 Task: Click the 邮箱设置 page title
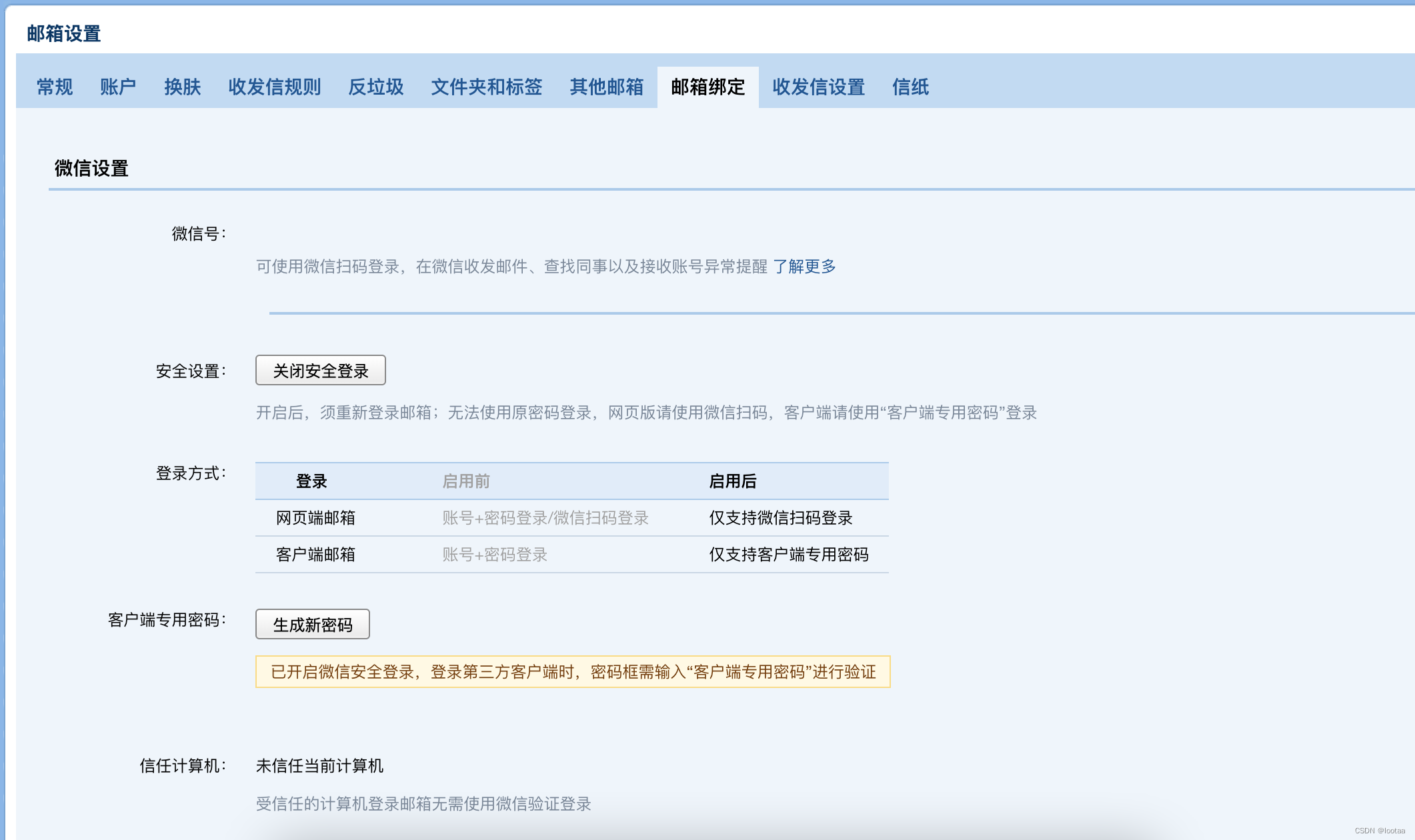tap(64, 33)
